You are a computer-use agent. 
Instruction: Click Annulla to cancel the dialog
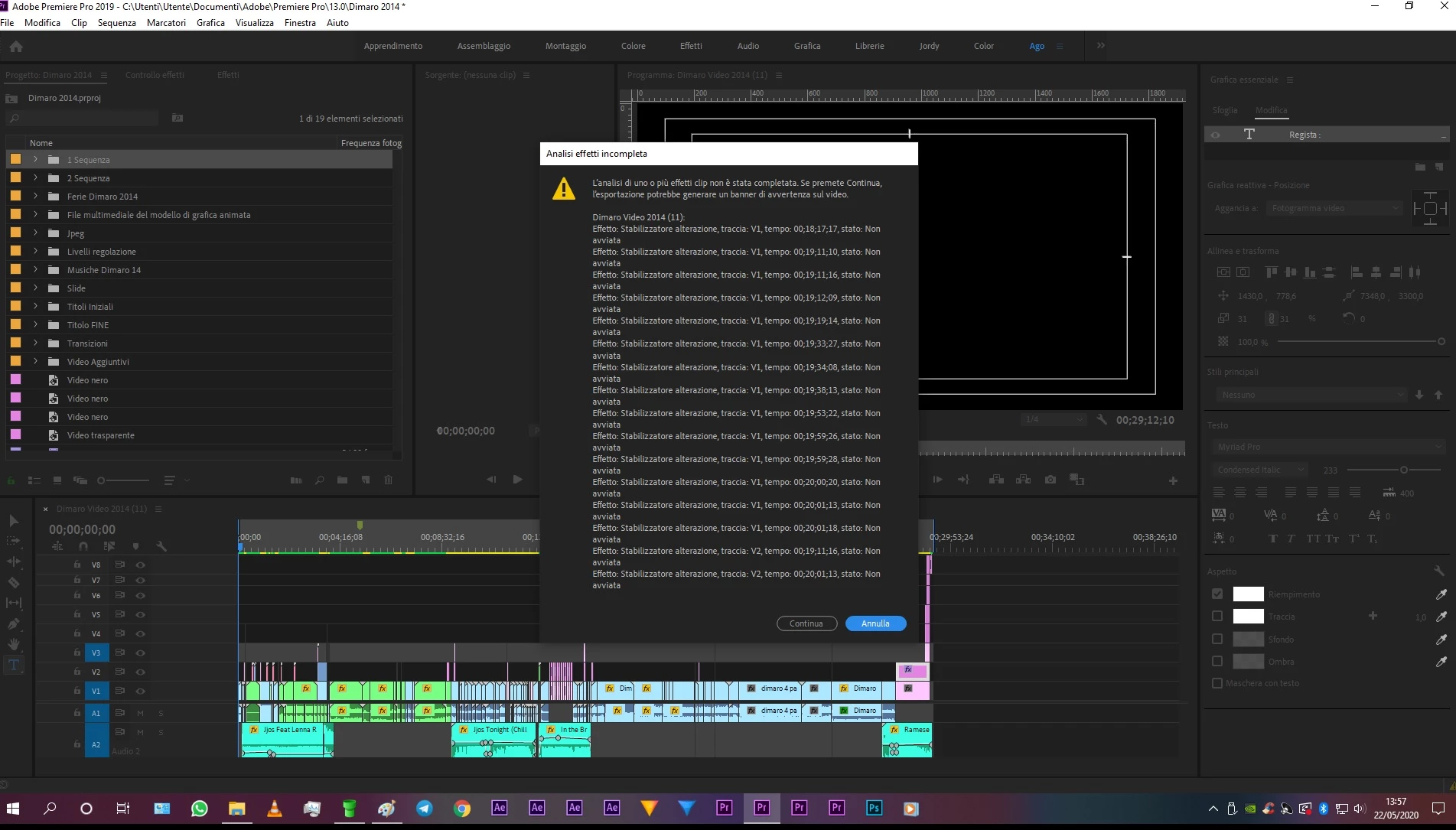coord(875,623)
